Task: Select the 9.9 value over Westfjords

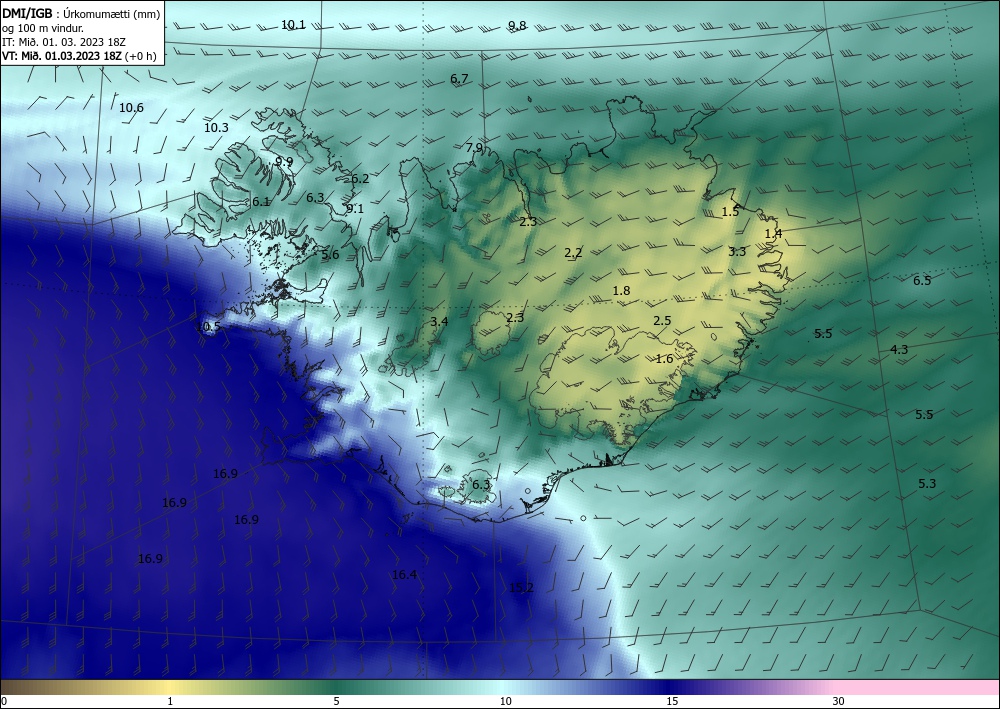Action: (284, 161)
